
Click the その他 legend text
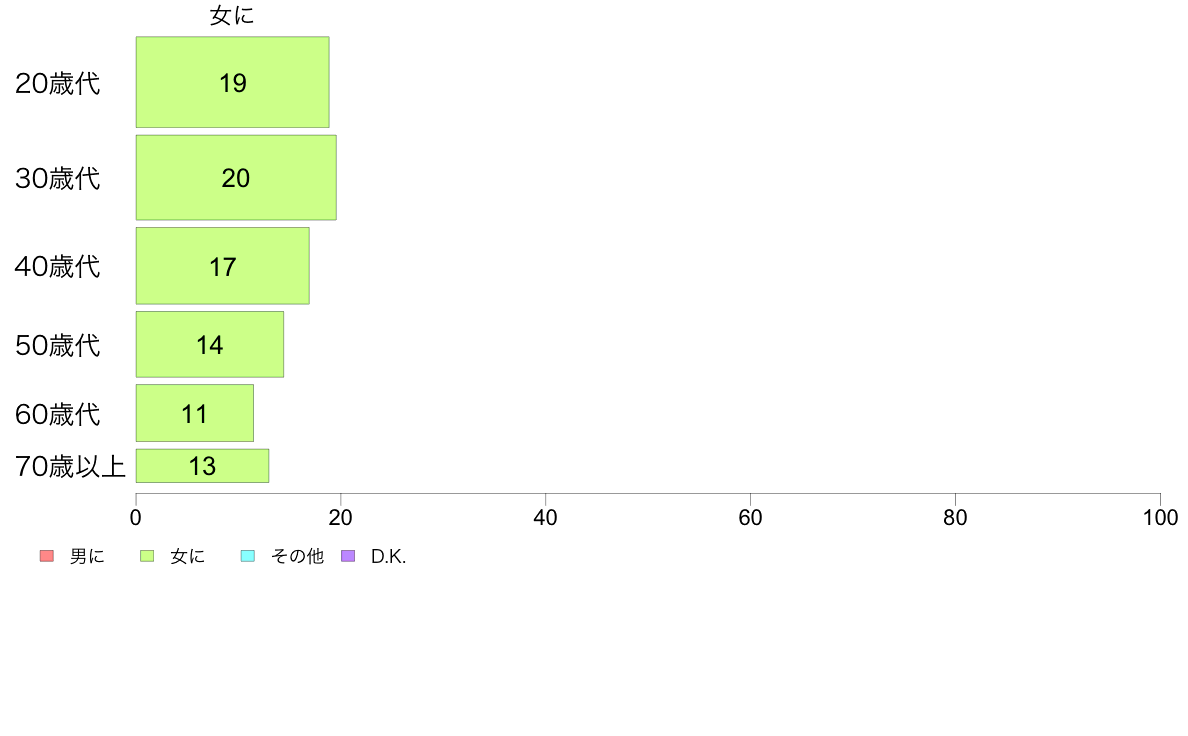pos(297,556)
